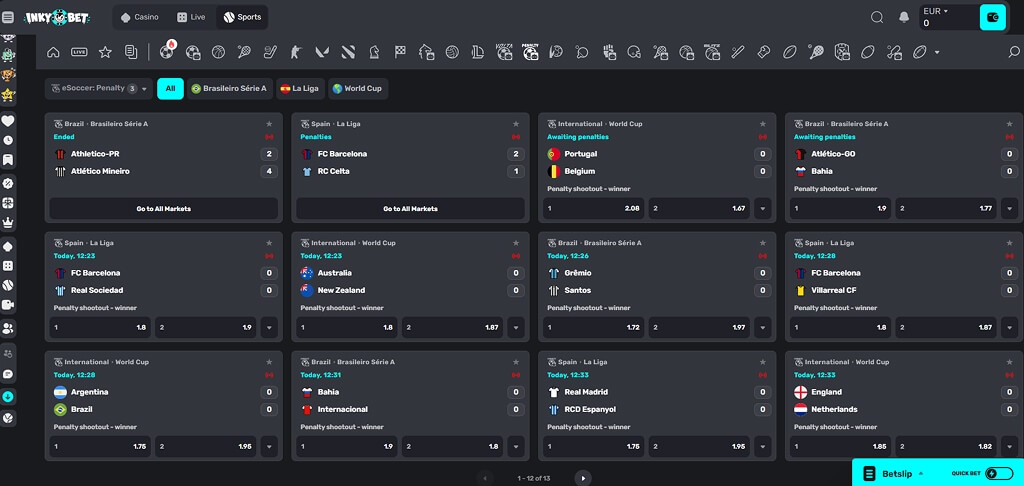Viewport: 1024px width, 486px height.
Task: Go to All Markets for FC Barcelona vs RC Celta
Action: click(411, 208)
